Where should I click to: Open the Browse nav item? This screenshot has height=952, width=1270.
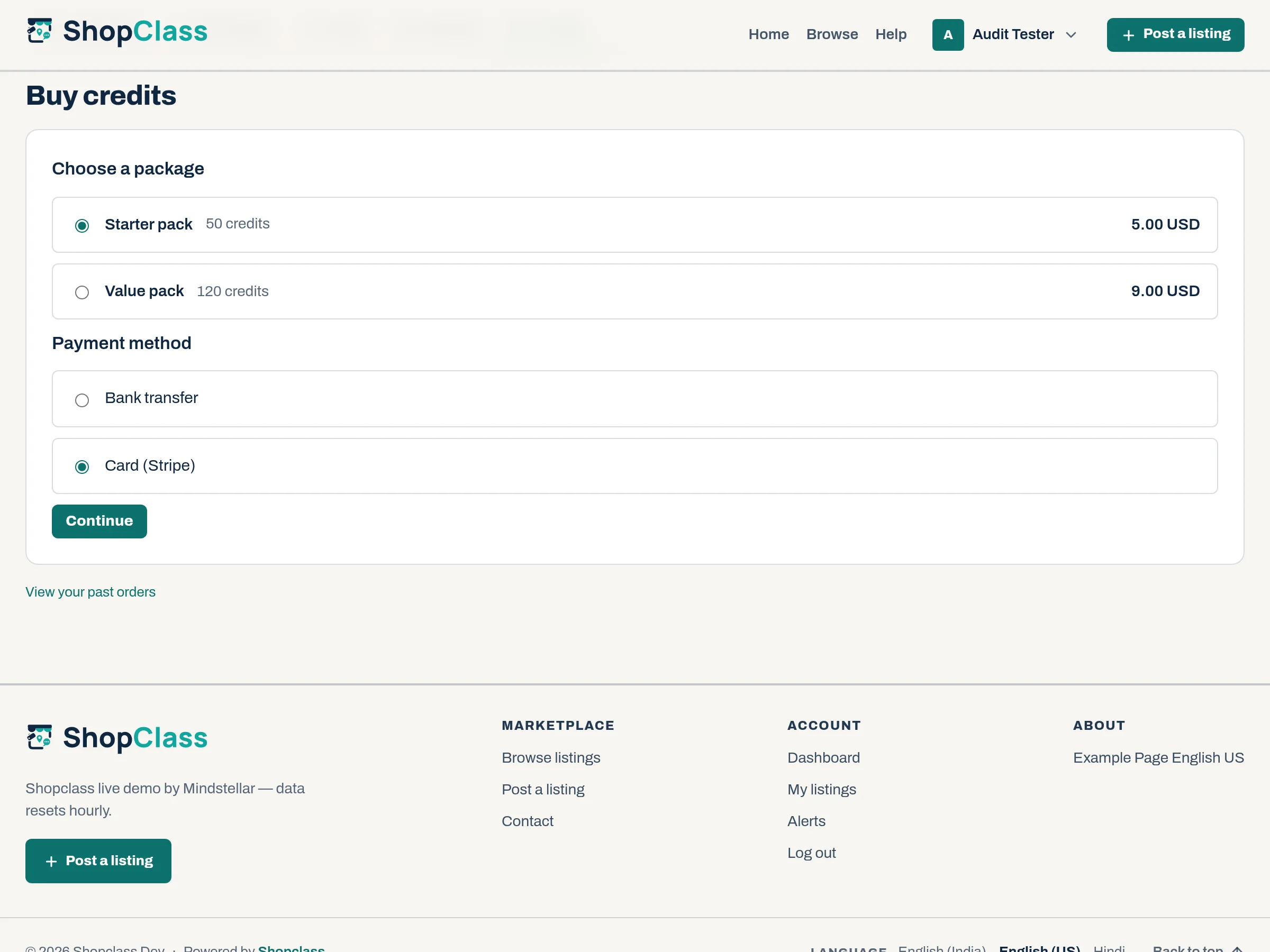point(832,34)
